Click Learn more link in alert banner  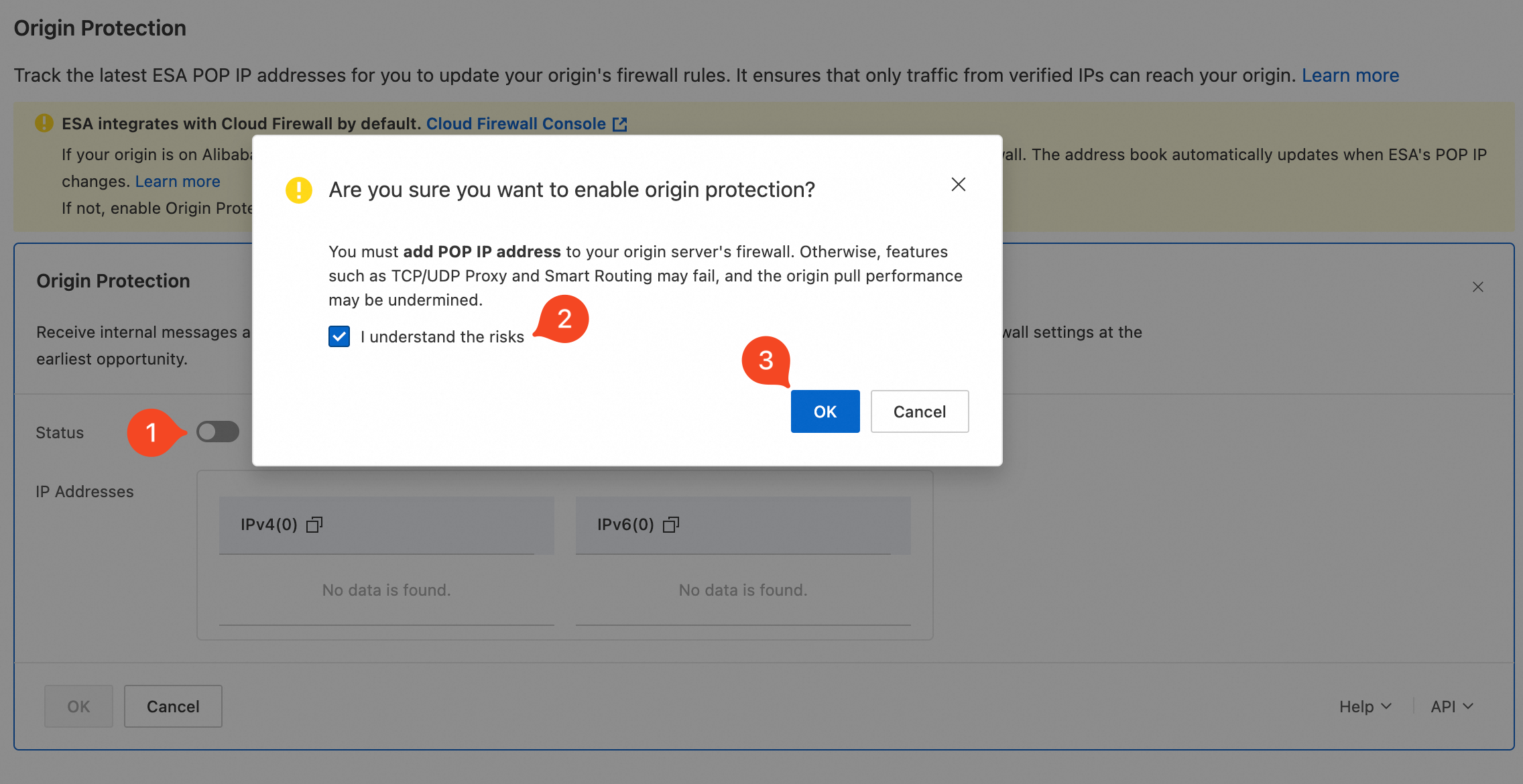click(178, 182)
